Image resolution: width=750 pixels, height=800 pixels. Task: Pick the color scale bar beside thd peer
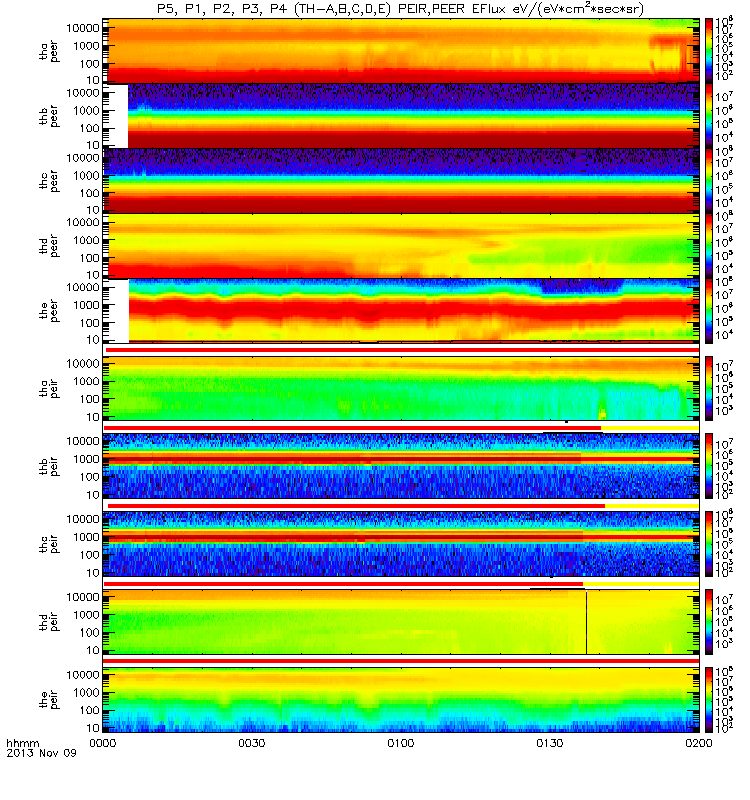click(x=709, y=245)
